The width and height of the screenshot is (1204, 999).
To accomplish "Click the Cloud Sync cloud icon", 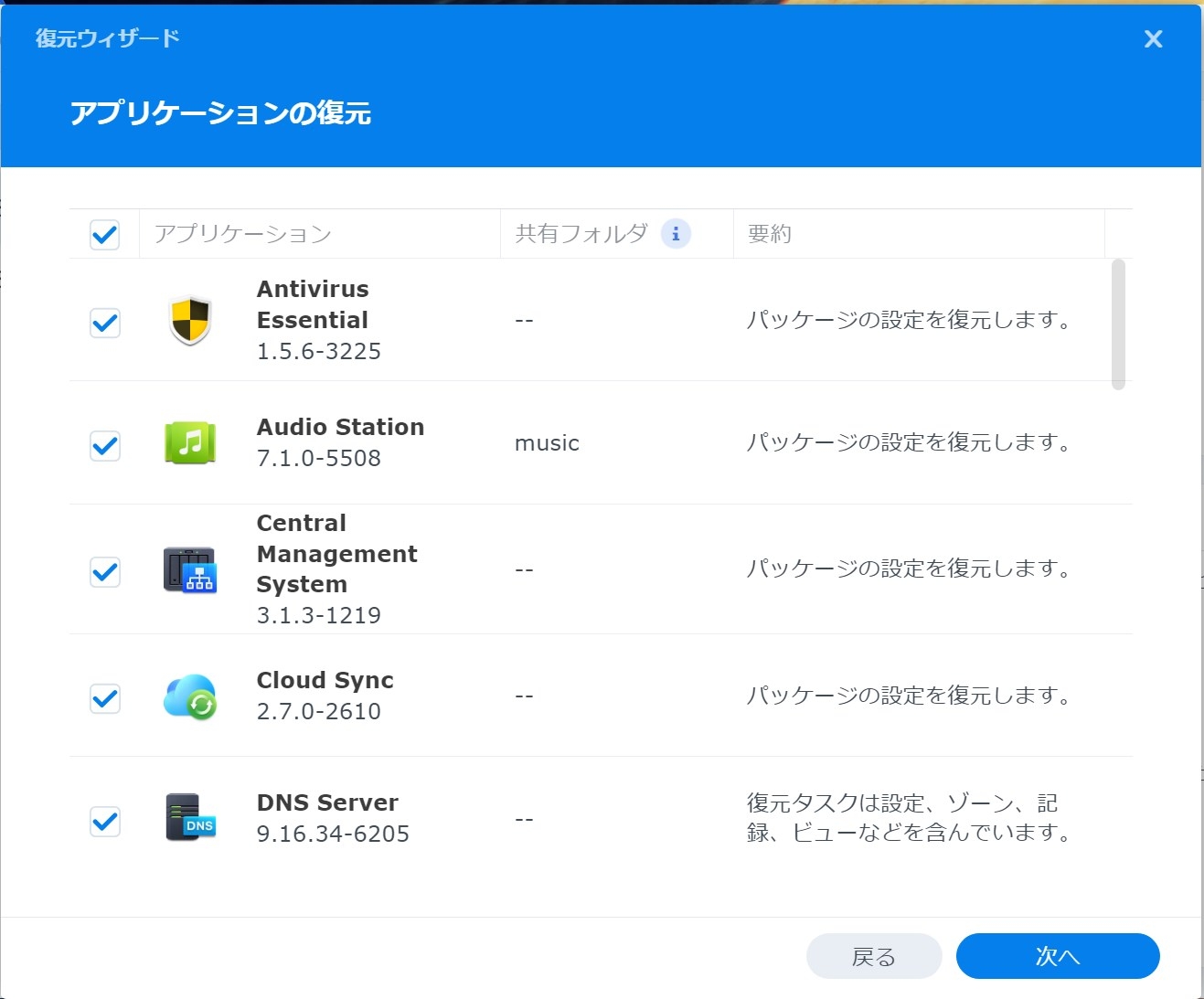I will pos(190,697).
